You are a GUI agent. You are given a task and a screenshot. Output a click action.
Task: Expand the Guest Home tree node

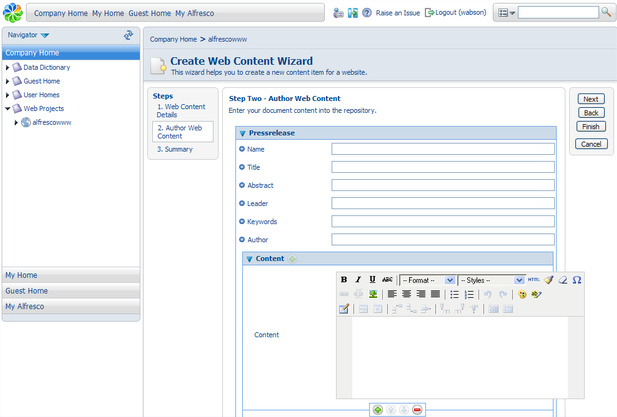tap(7, 81)
